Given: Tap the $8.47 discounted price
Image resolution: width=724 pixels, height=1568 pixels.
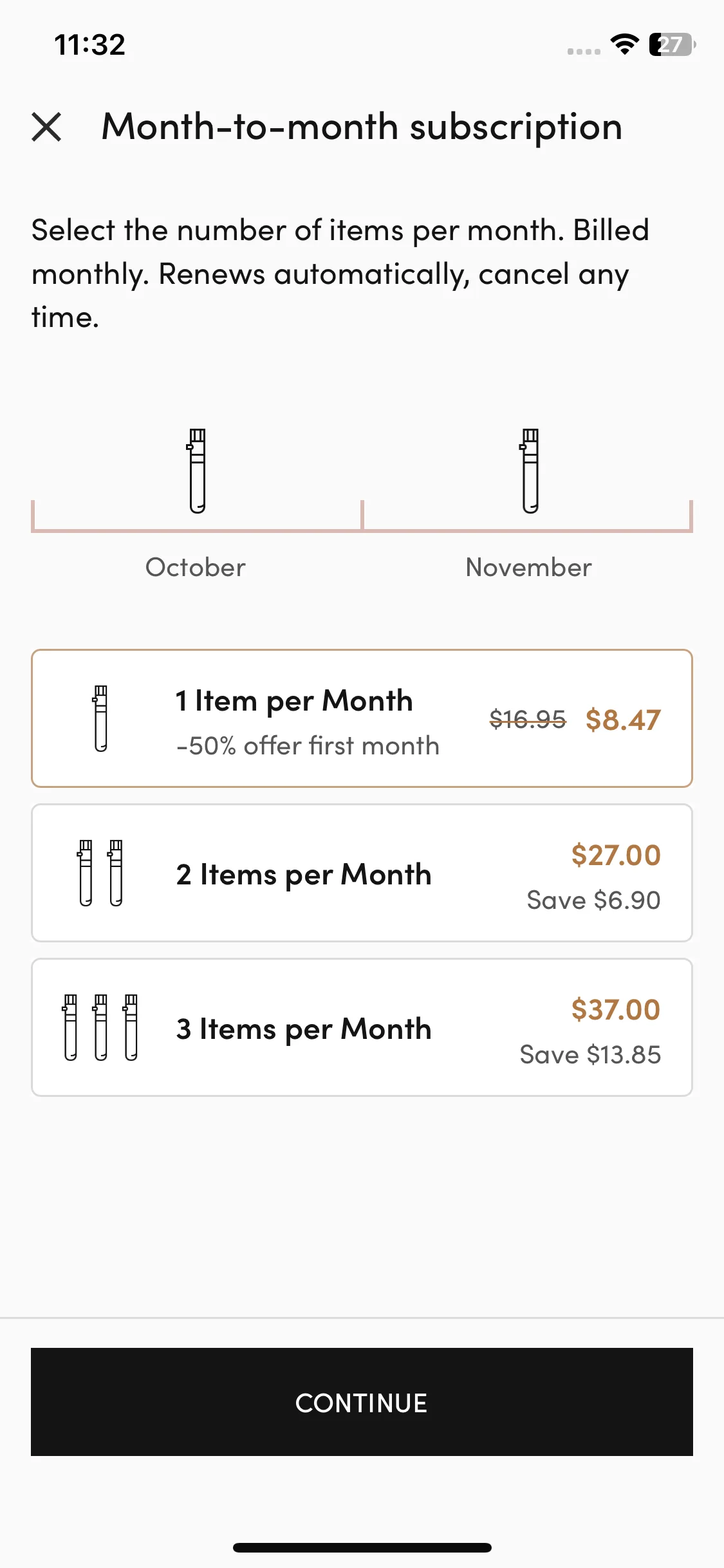Looking at the screenshot, I should click(x=623, y=720).
